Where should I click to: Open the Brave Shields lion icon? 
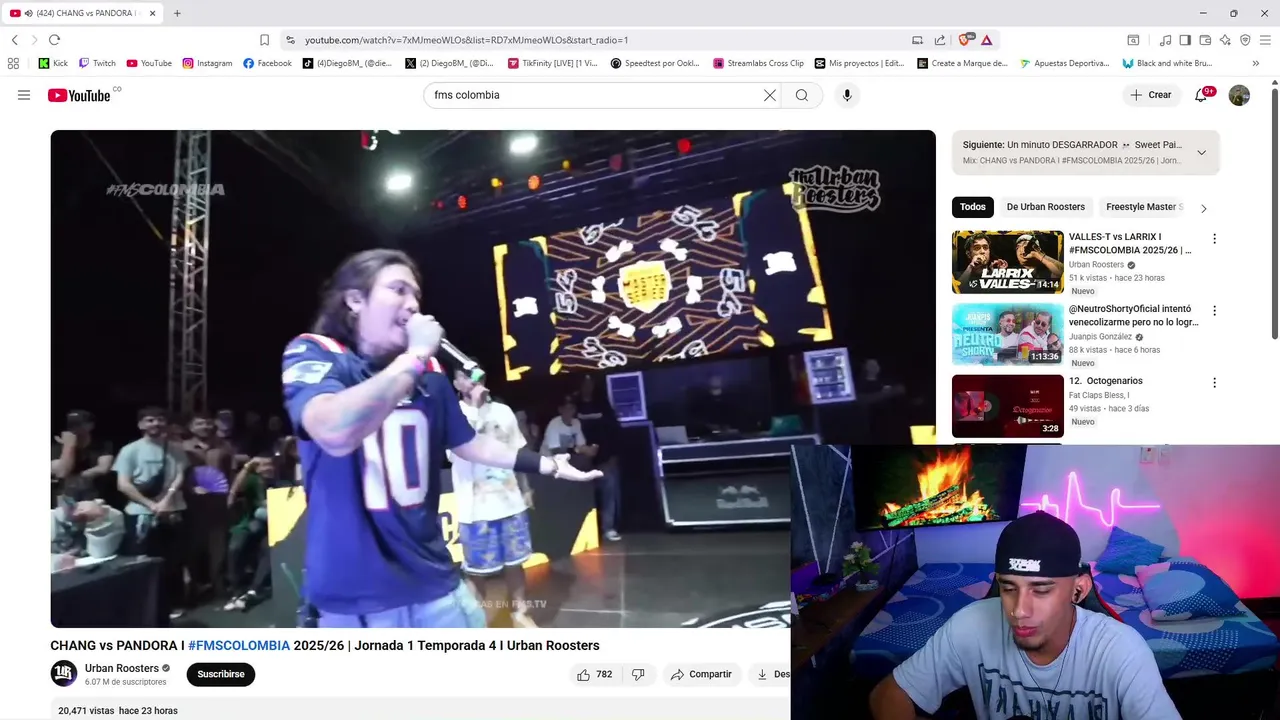tap(965, 40)
